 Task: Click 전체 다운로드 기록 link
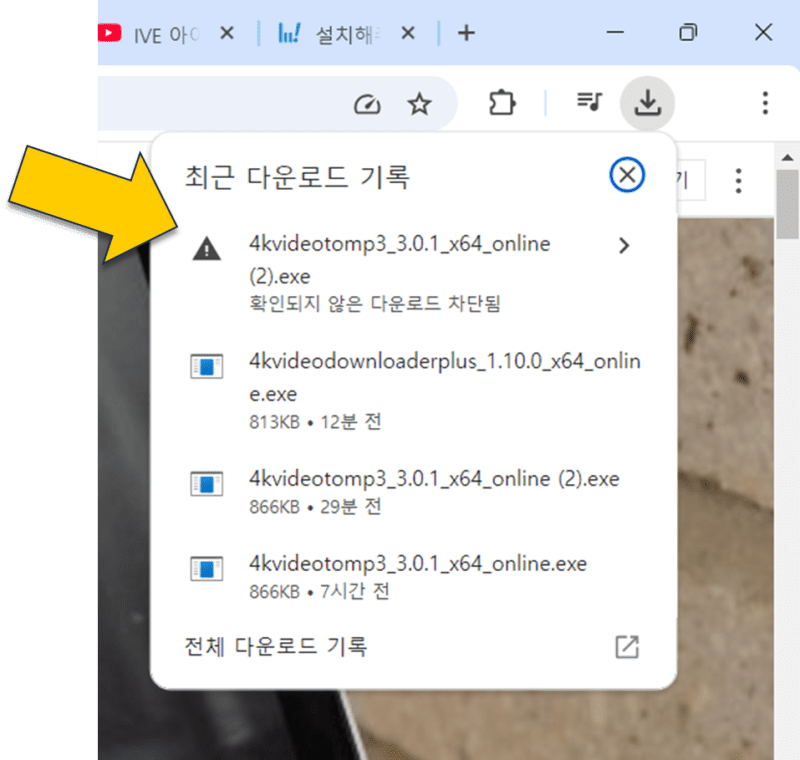pos(276,647)
